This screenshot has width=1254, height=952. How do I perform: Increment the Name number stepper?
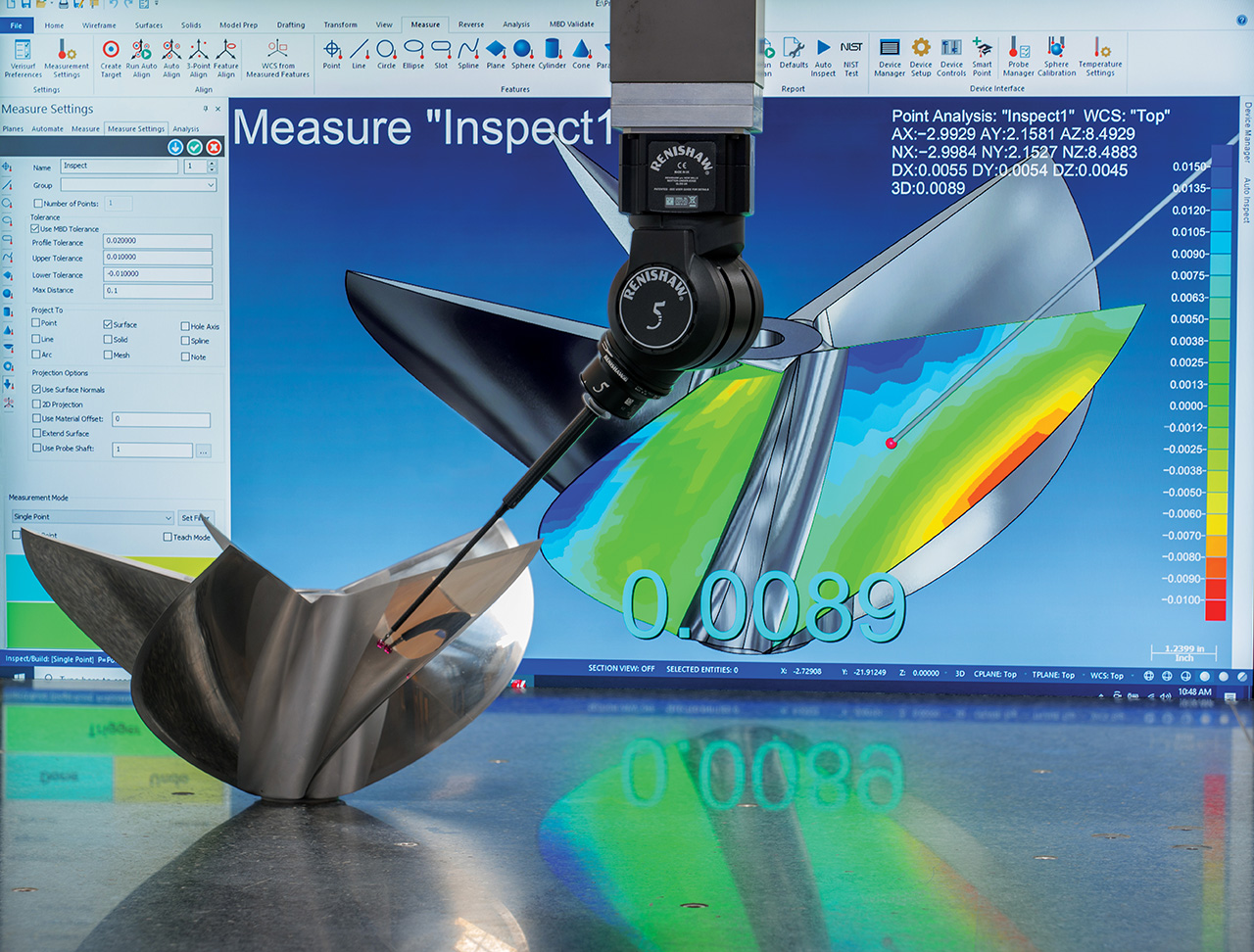pyautogui.click(x=212, y=163)
